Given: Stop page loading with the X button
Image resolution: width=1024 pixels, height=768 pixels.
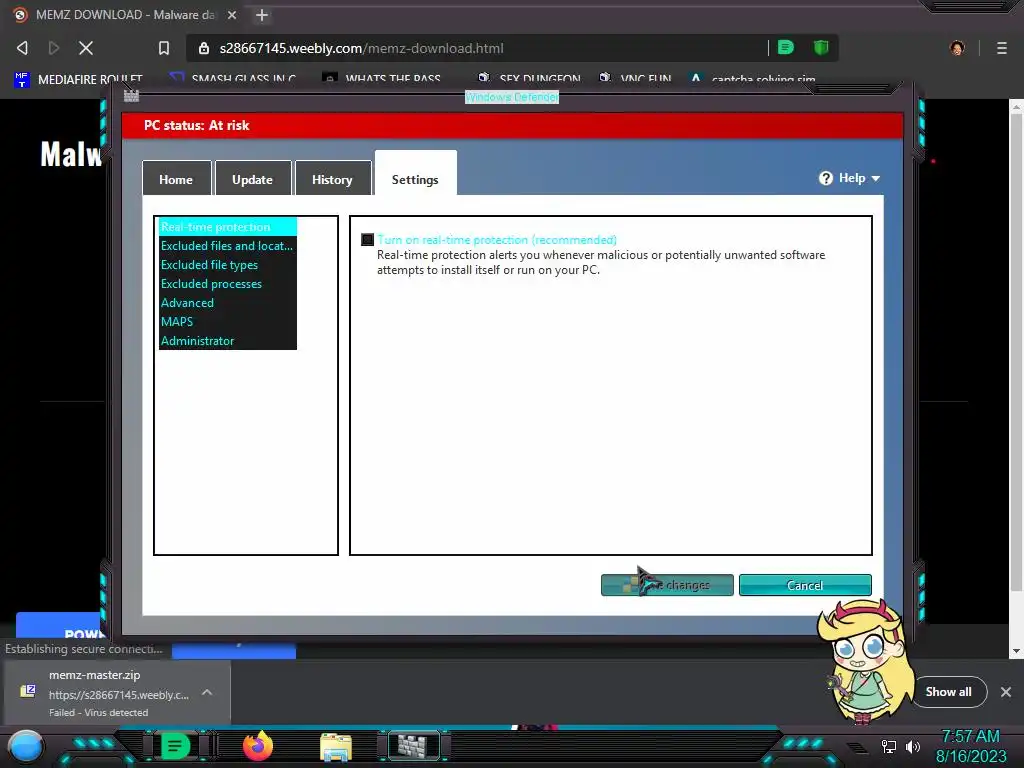Looking at the screenshot, I should point(86,48).
